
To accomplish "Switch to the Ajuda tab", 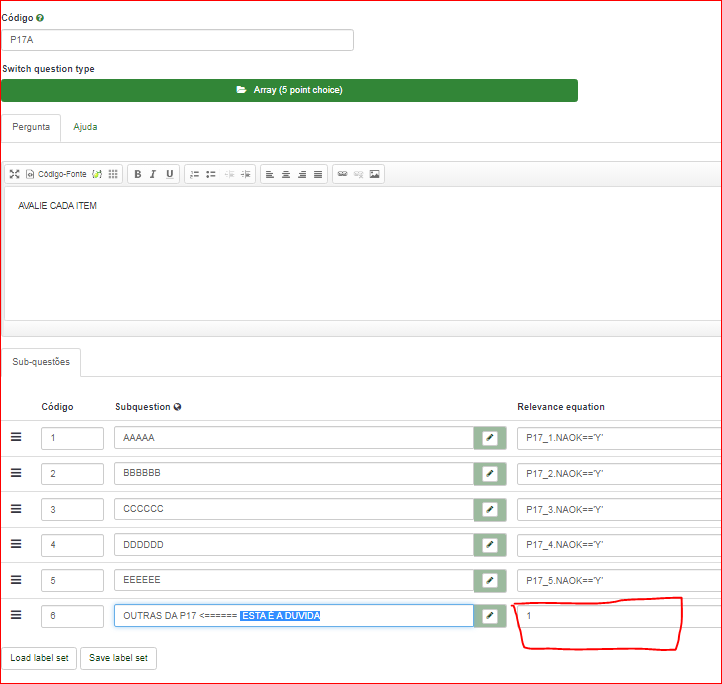I will (x=85, y=127).
